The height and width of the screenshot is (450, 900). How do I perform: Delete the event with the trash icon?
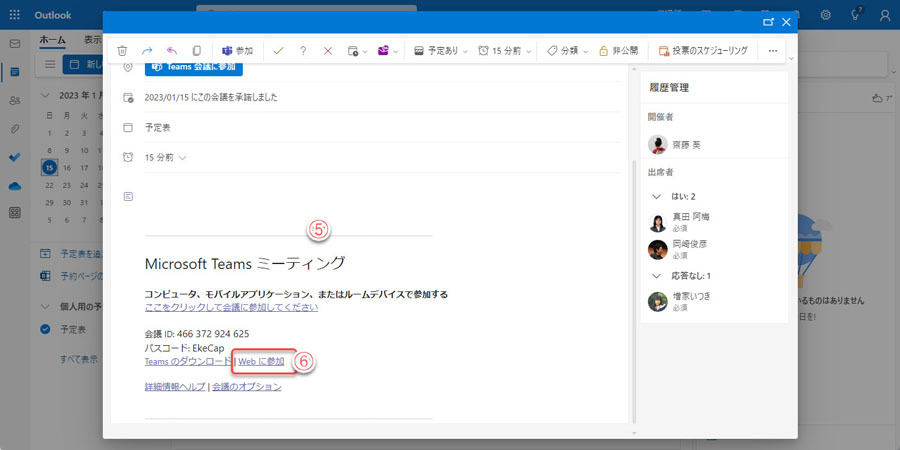[x=122, y=51]
